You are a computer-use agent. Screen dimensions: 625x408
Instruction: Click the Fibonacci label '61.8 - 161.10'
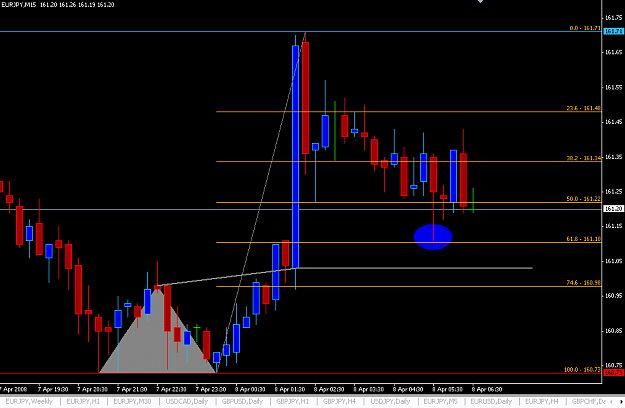pyautogui.click(x=584, y=239)
